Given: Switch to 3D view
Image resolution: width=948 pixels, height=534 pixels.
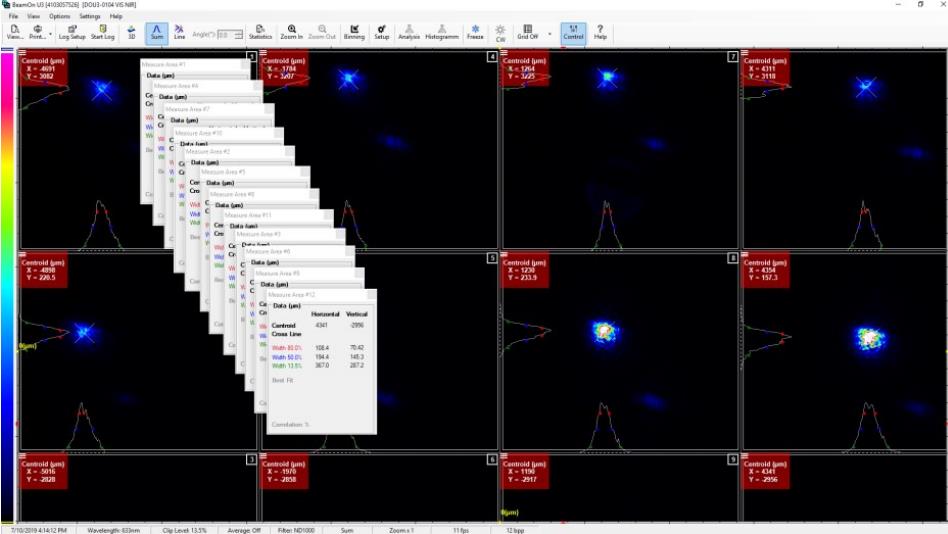Looking at the screenshot, I should tap(131, 32).
